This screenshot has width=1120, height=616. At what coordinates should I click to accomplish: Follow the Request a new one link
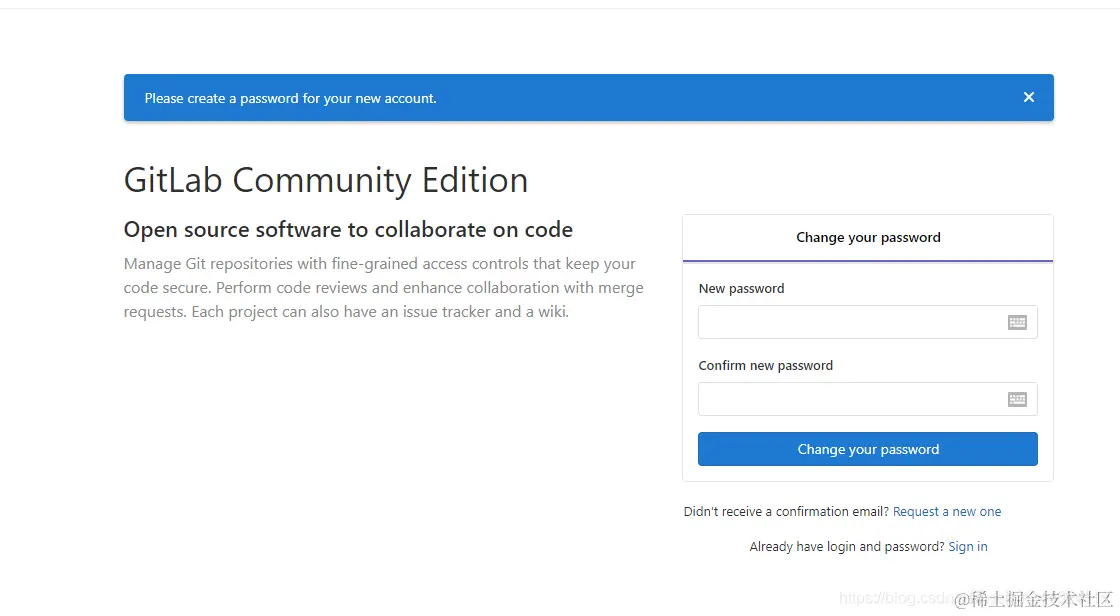click(x=946, y=512)
